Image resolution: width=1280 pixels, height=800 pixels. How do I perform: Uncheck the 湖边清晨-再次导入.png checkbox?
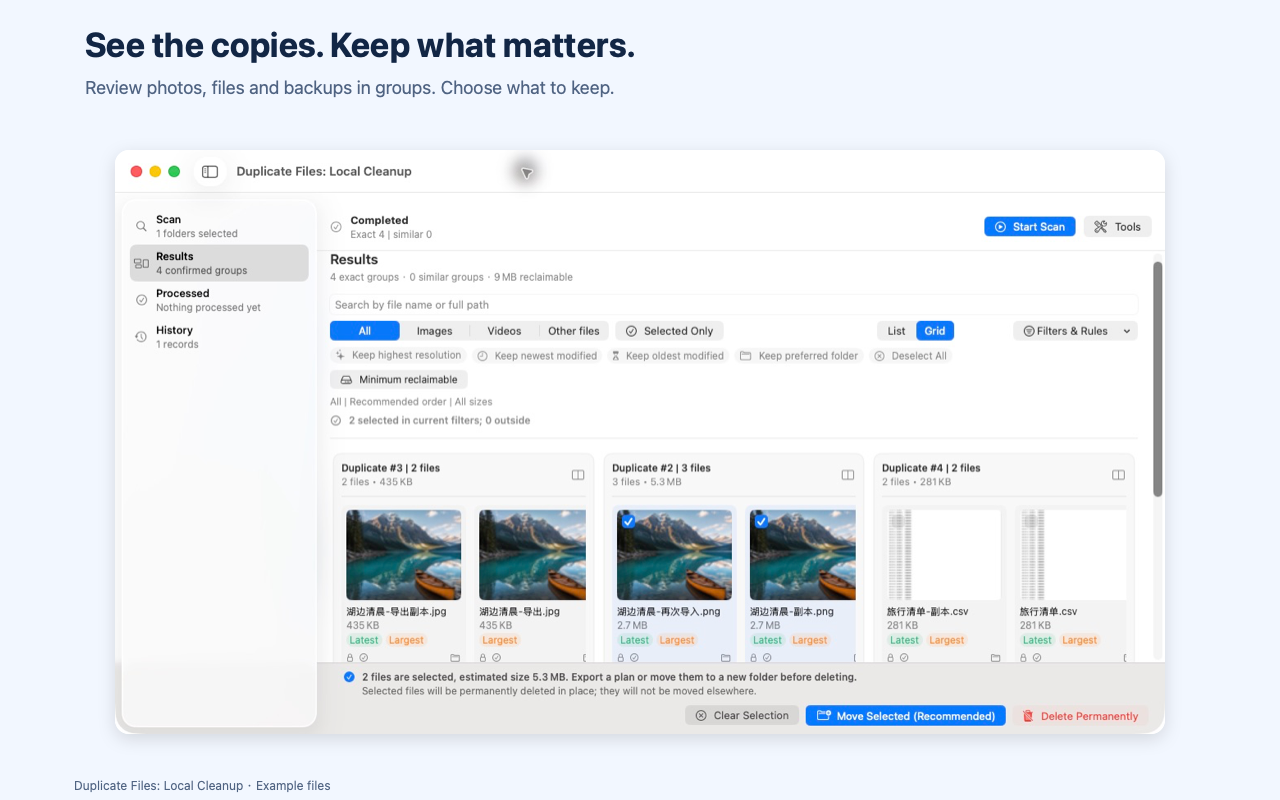pos(628,521)
